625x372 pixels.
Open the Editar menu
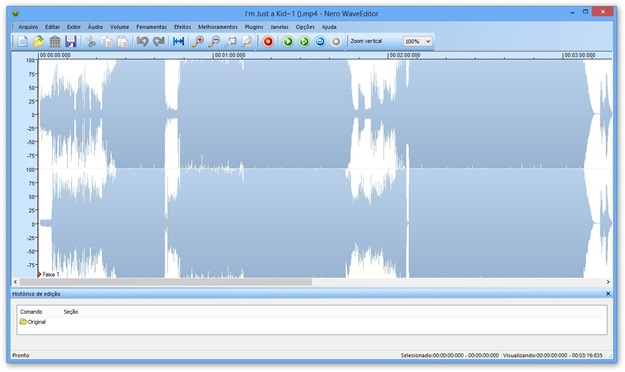(52, 27)
